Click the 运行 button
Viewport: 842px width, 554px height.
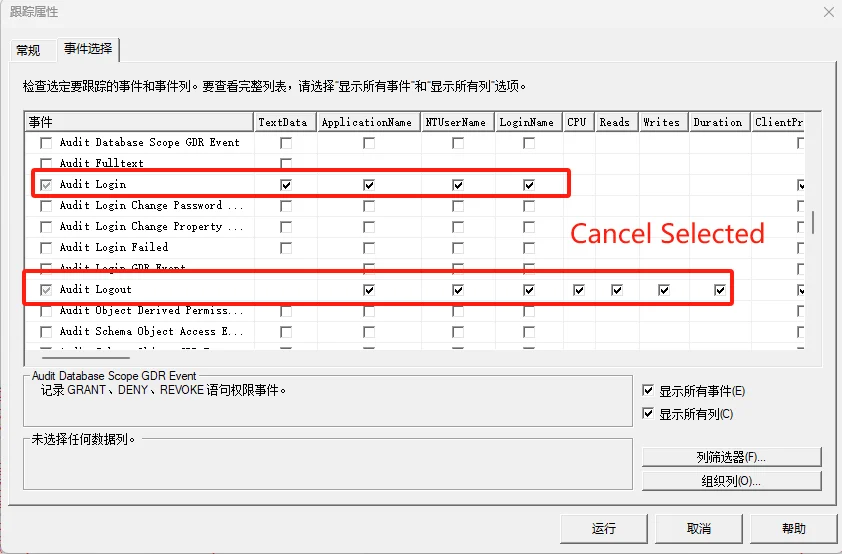pyautogui.click(x=604, y=529)
